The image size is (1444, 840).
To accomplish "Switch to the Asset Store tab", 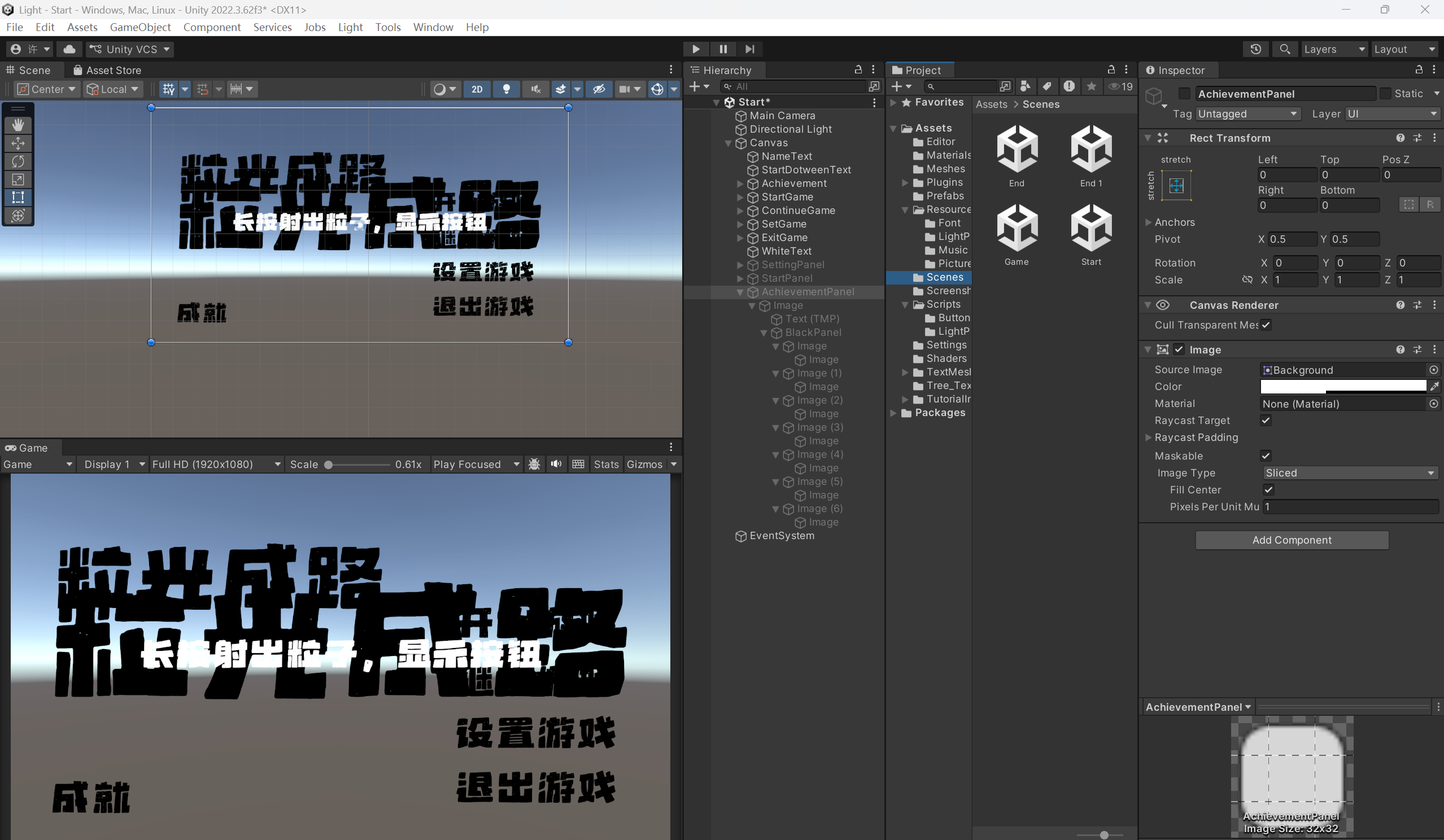I will [x=107, y=70].
